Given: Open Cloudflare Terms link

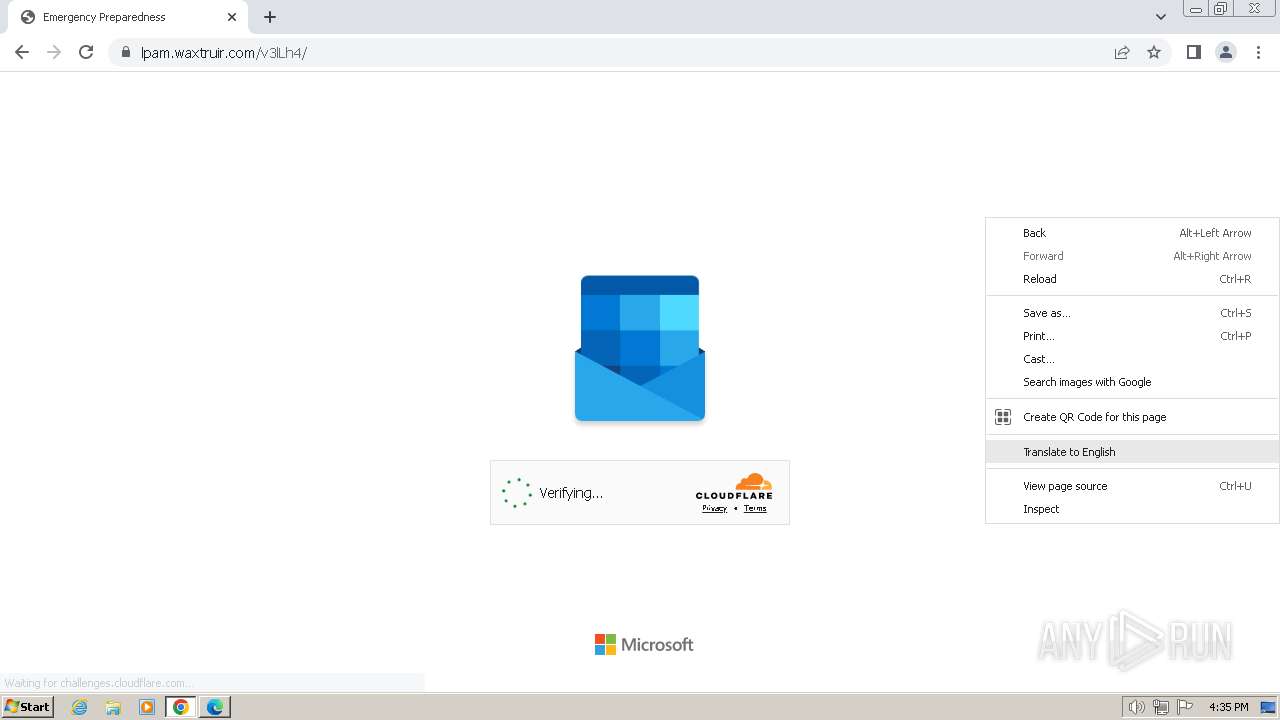Looking at the screenshot, I should tap(755, 508).
